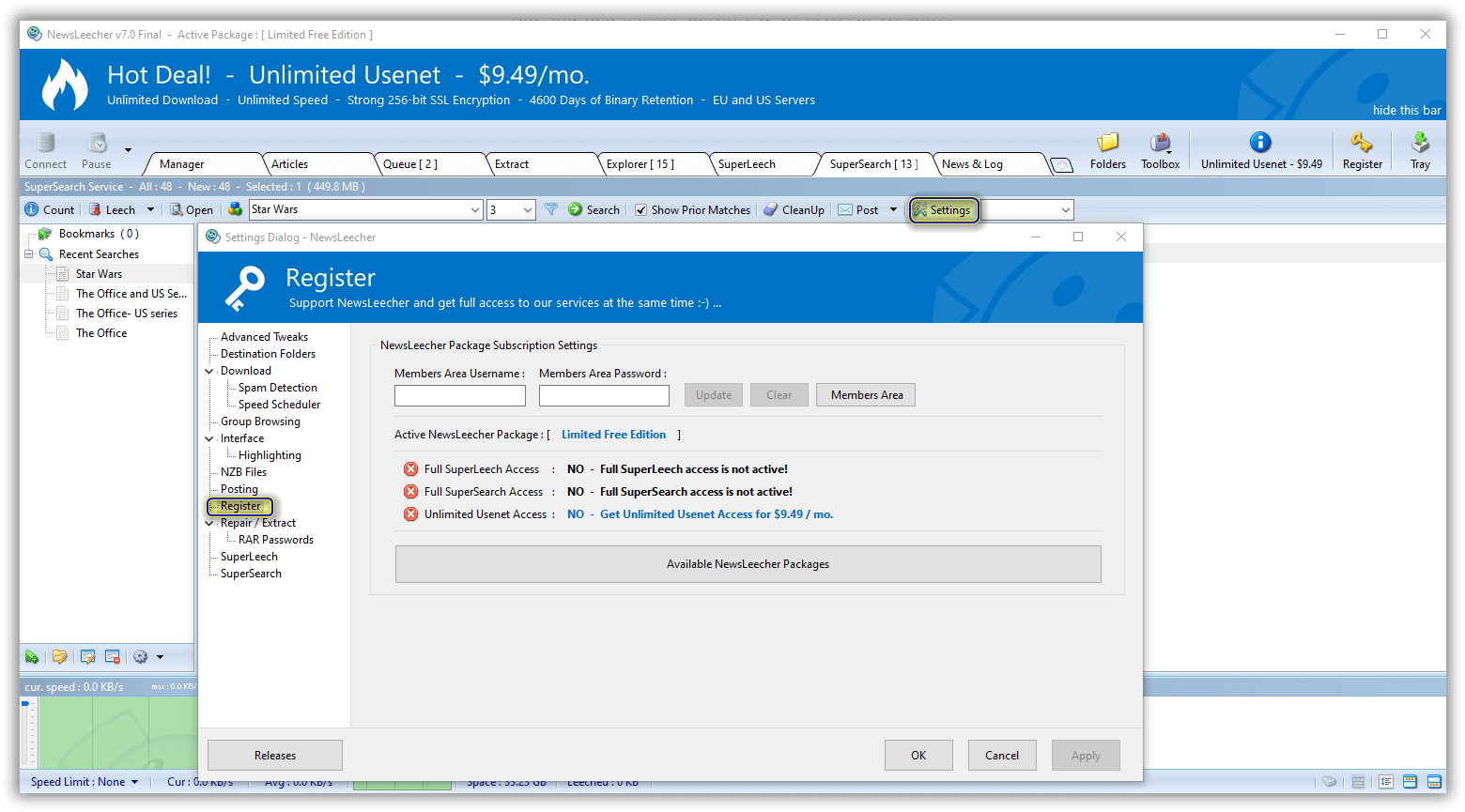Click the gear icon in sidebar toolbar
This screenshot has height=812, width=1465.
pyautogui.click(x=141, y=657)
